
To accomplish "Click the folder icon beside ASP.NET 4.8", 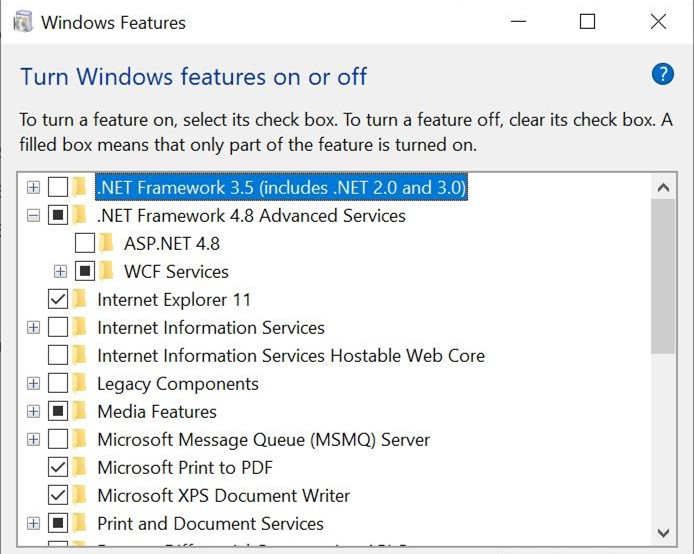I will (x=107, y=243).
